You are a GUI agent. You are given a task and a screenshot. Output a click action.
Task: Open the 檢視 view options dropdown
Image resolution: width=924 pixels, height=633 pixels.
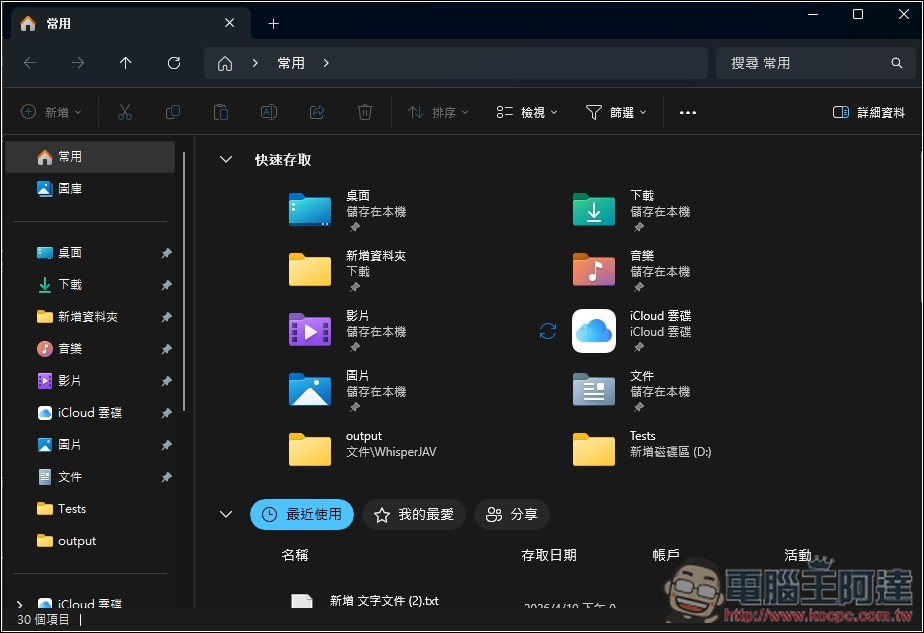(x=526, y=112)
